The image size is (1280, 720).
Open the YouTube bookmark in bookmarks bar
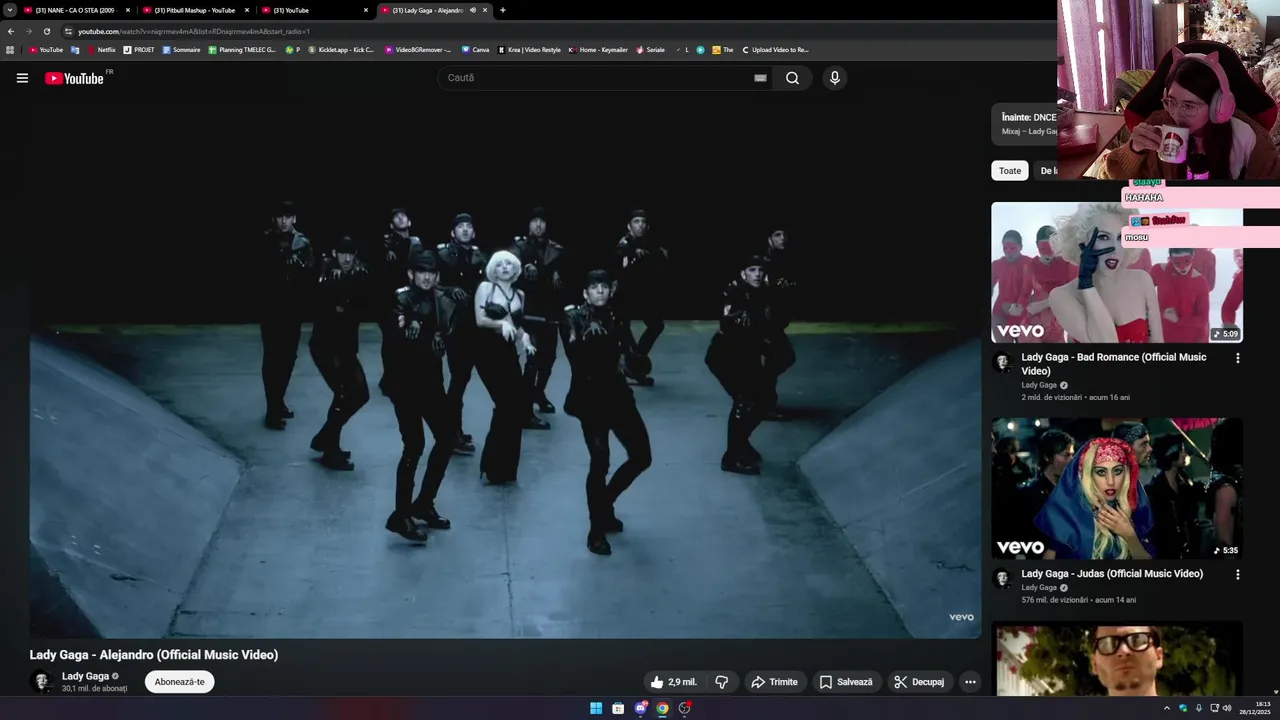pyautogui.click(x=46, y=49)
